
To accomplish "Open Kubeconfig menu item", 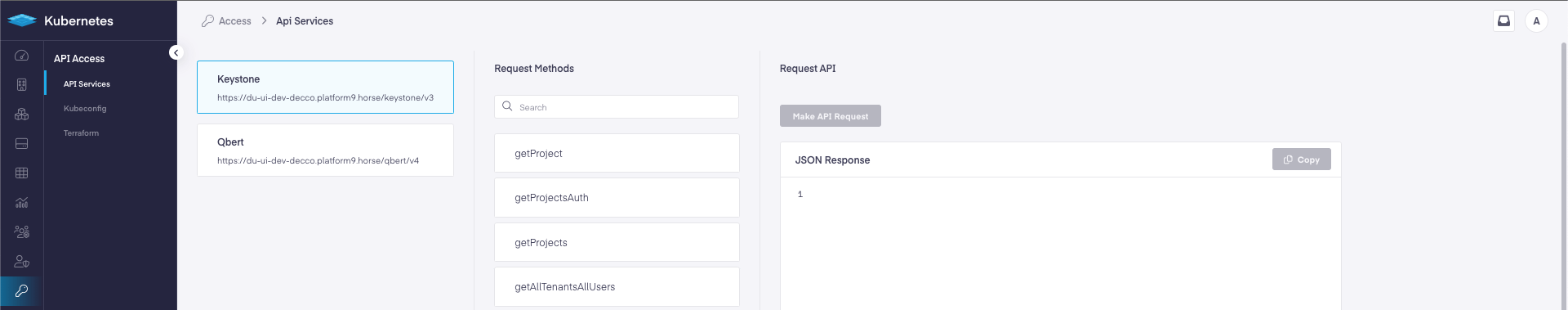I will (85, 109).
